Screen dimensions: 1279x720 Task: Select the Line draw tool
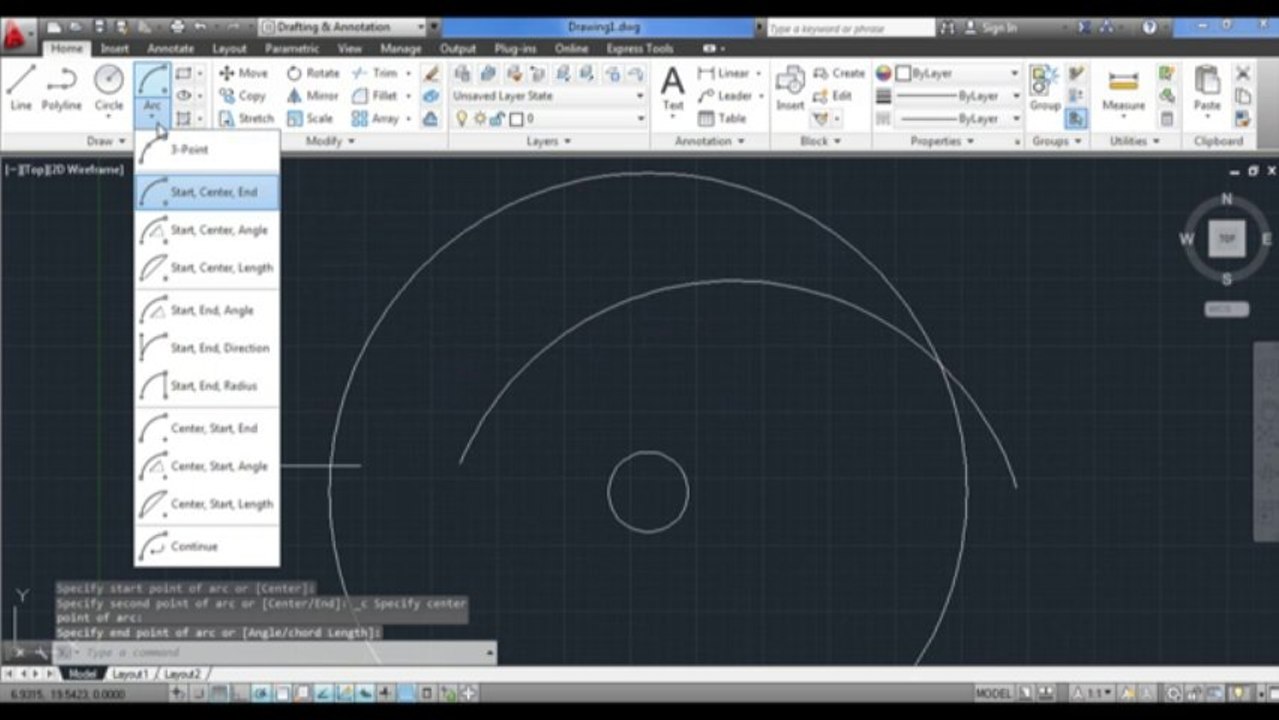coord(21,87)
